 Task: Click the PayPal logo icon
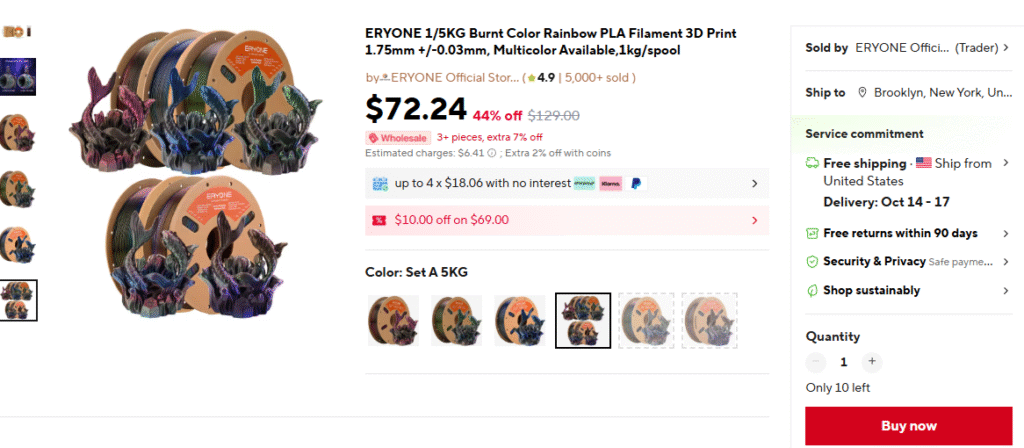[637, 184]
